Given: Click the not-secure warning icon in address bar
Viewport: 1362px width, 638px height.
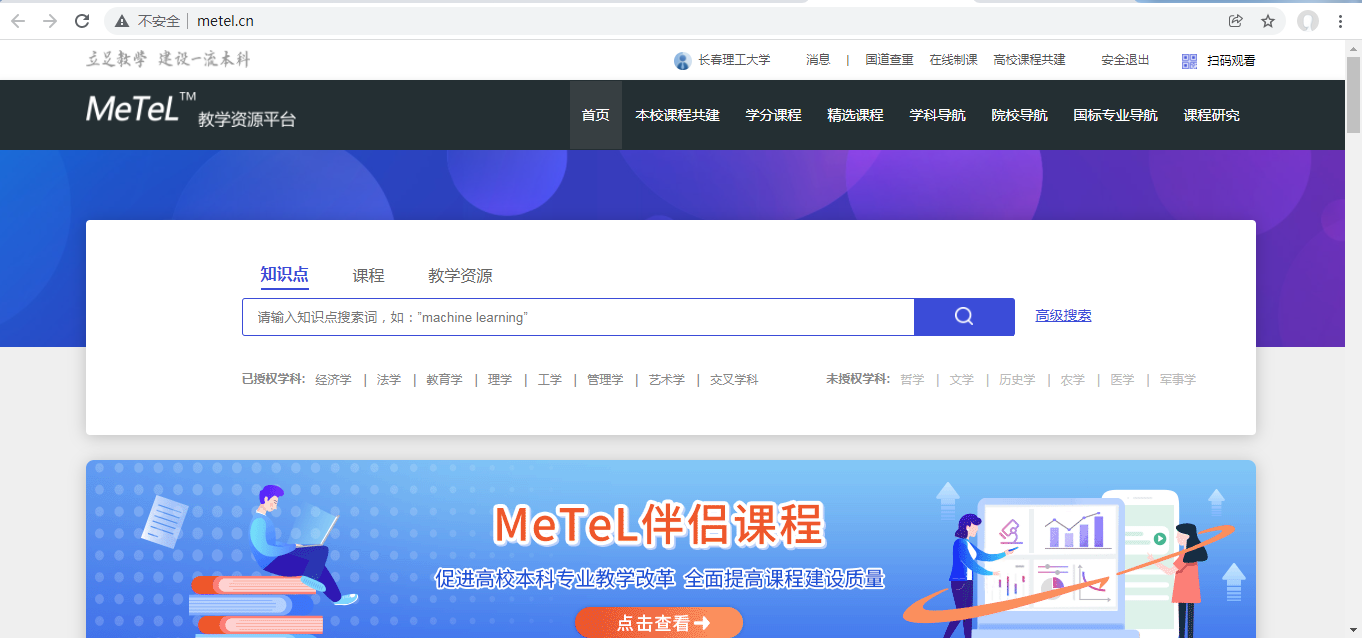Looking at the screenshot, I should coord(122,21).
